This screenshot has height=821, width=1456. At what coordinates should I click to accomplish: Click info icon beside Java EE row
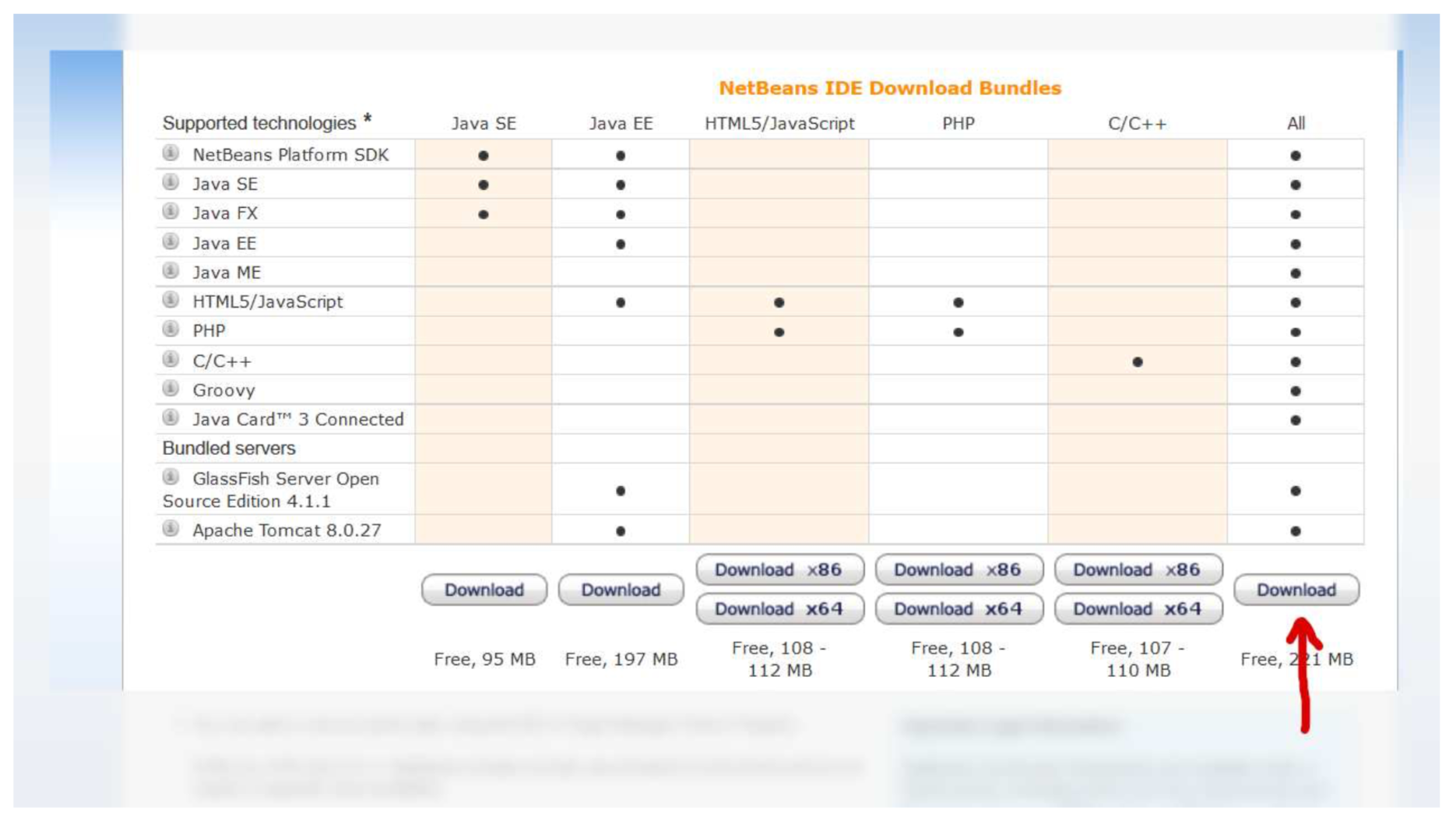pyautogui.click(x=171, y=241)
